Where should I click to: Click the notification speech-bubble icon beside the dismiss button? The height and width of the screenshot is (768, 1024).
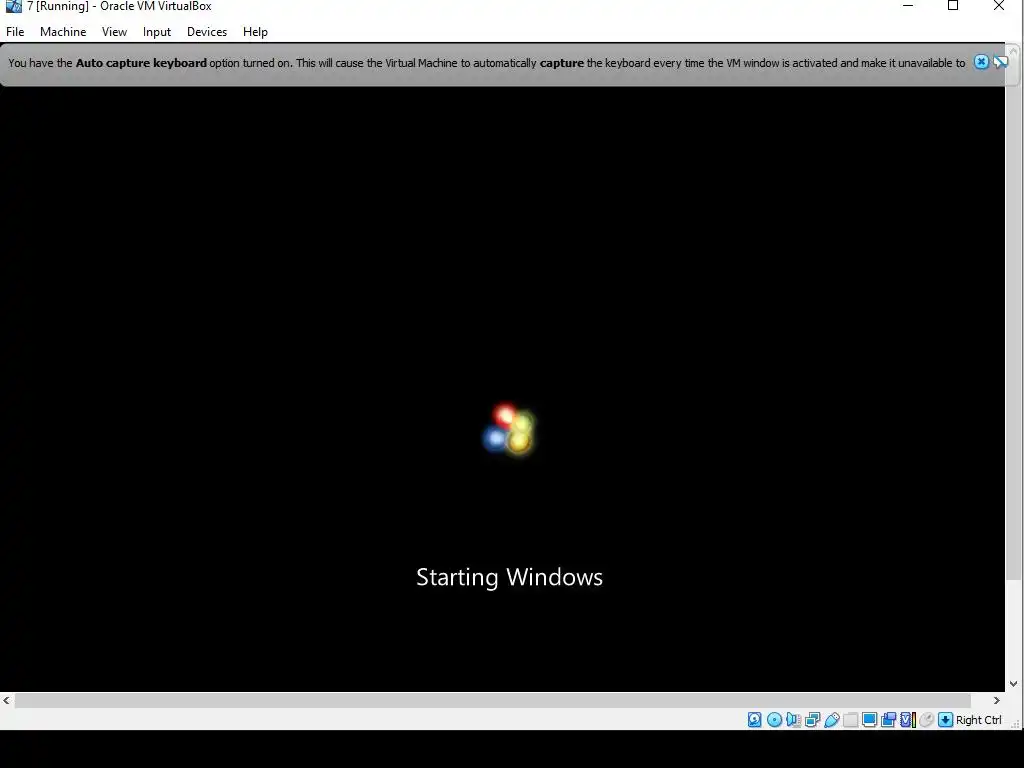(x=1000, y=62)
